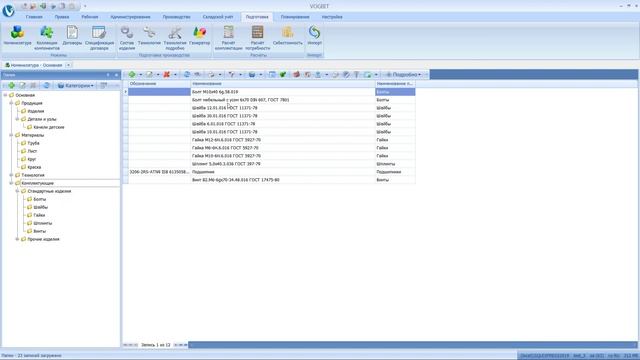Screen dimensions: 640x360
Task: Switch to the Планирование ribbon tab
Action: click(295, 17)
